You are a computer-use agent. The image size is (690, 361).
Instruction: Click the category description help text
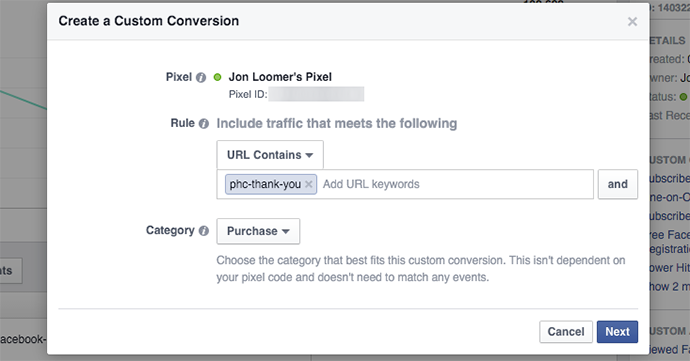[421, 269]
